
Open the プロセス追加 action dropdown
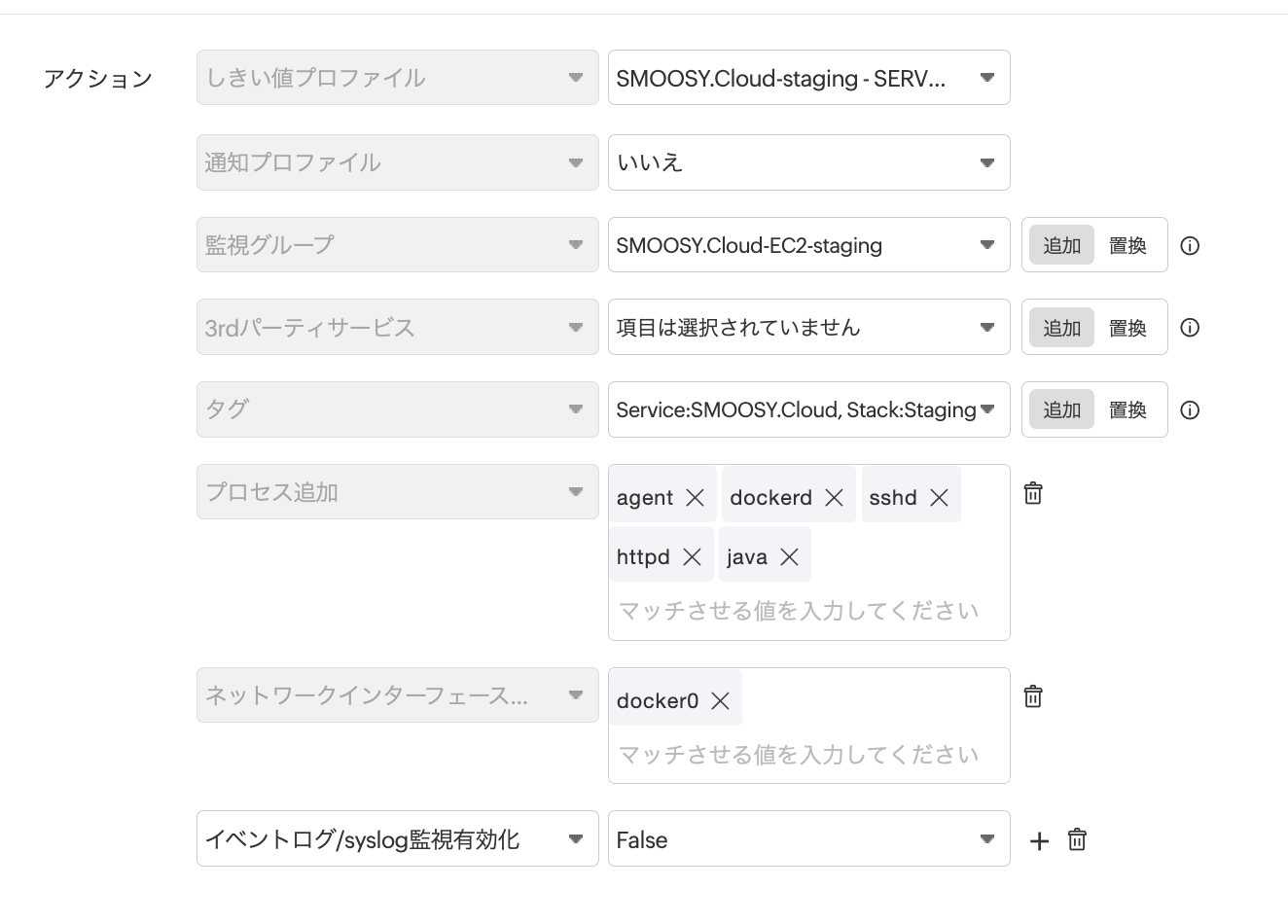click(398, 492)
